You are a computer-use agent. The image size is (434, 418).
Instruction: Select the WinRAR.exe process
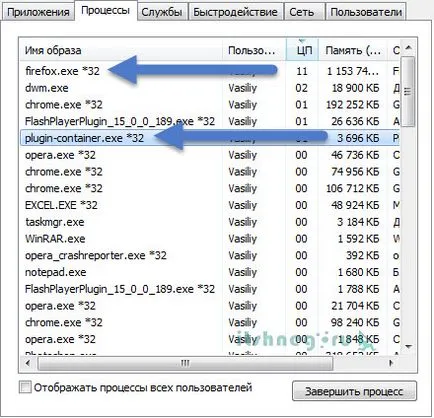pos(210,239)
